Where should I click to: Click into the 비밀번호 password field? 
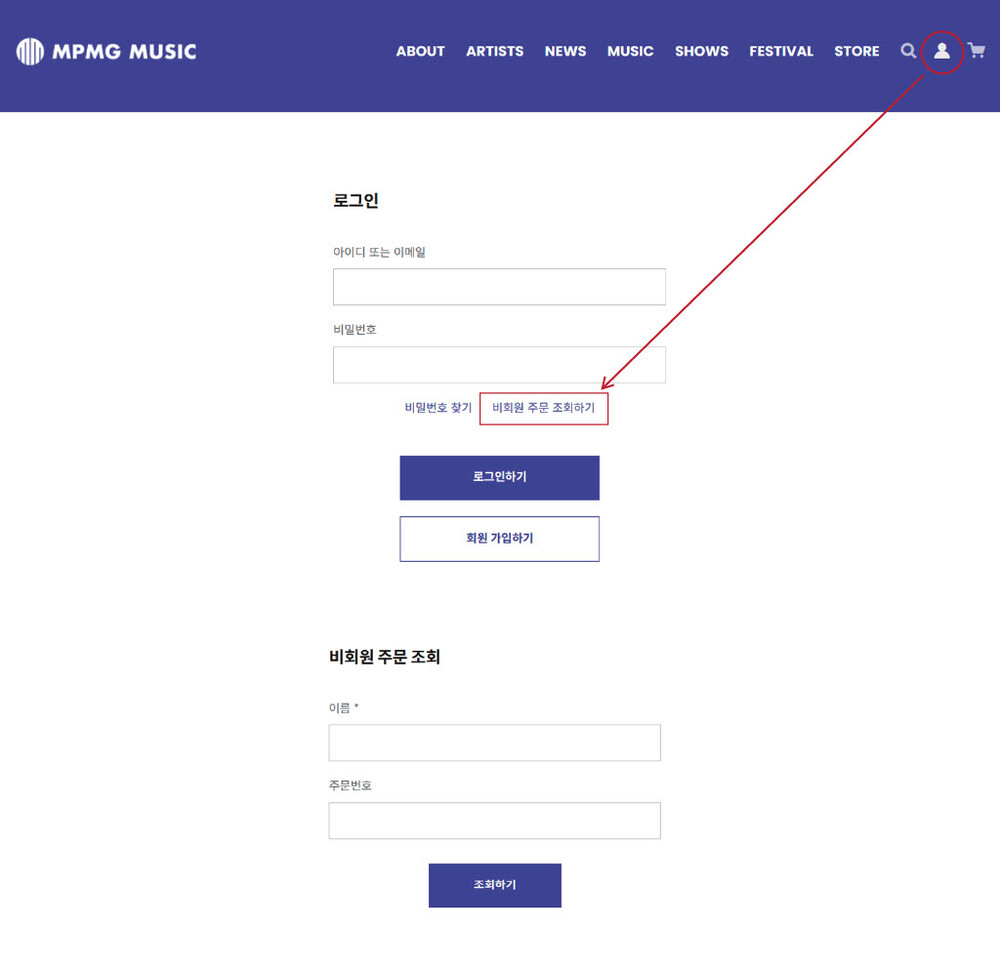tap(499, 365)
